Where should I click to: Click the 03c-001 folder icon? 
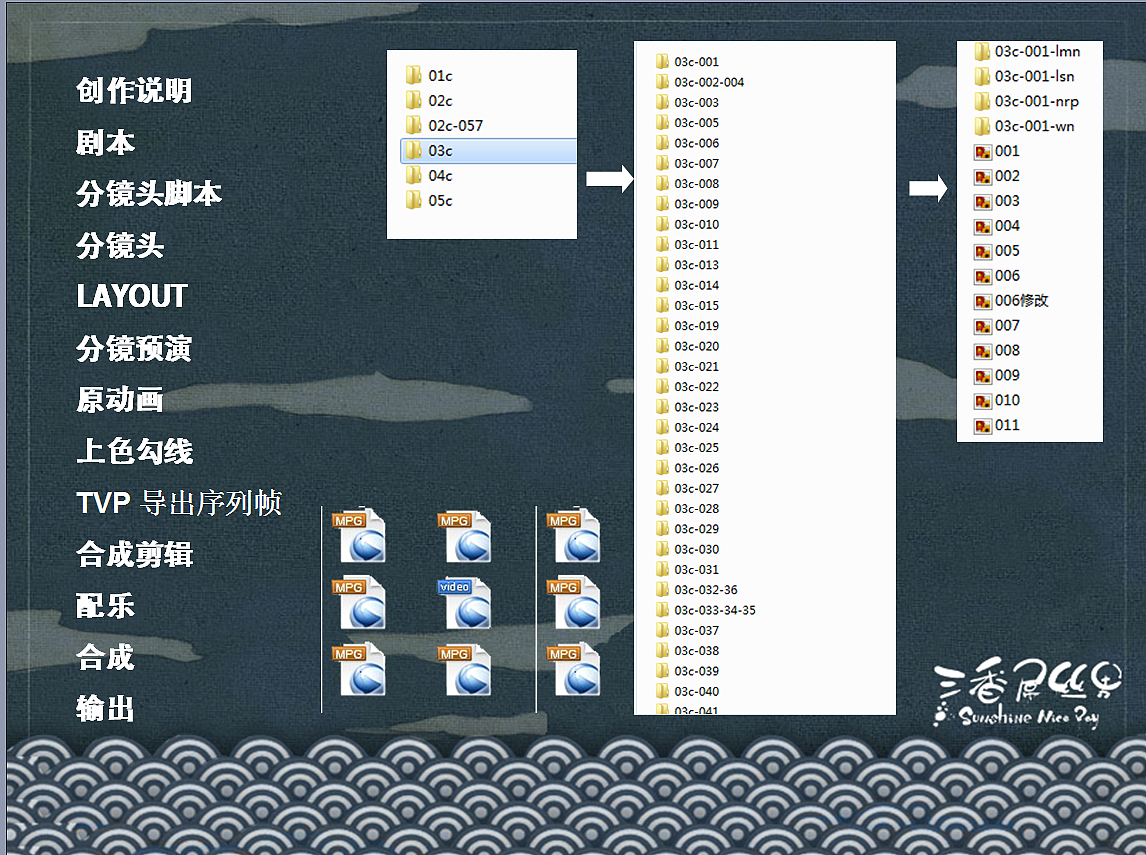662,61
